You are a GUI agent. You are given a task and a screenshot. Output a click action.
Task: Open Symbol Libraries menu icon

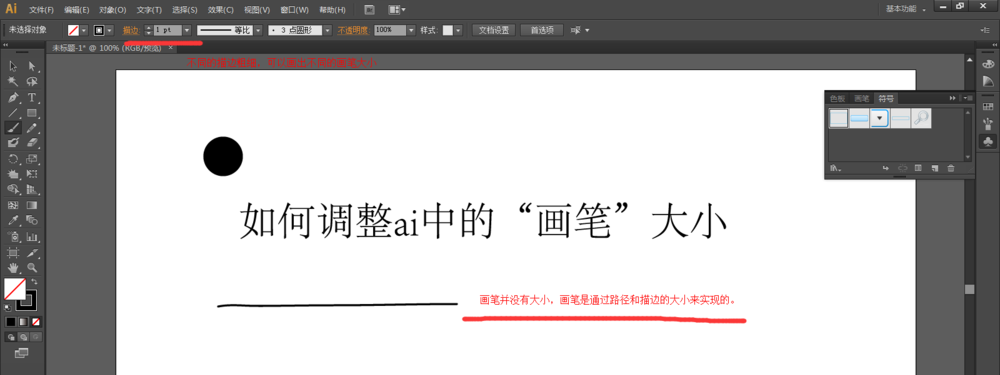(x=835, y=168)
